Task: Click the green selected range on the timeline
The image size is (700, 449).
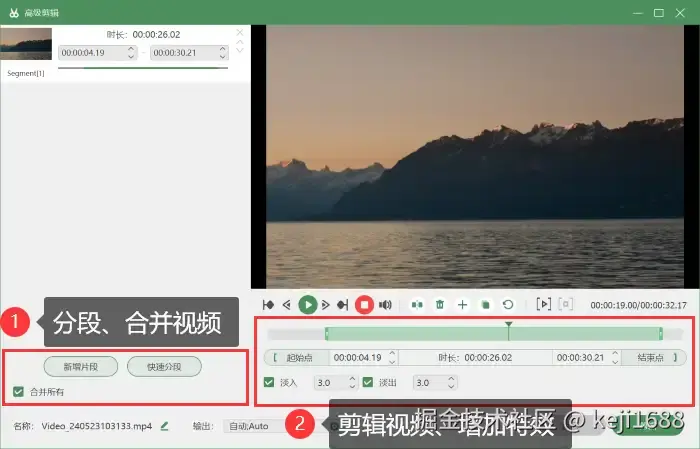Action: pyautogui.click(x=494, y=333)
